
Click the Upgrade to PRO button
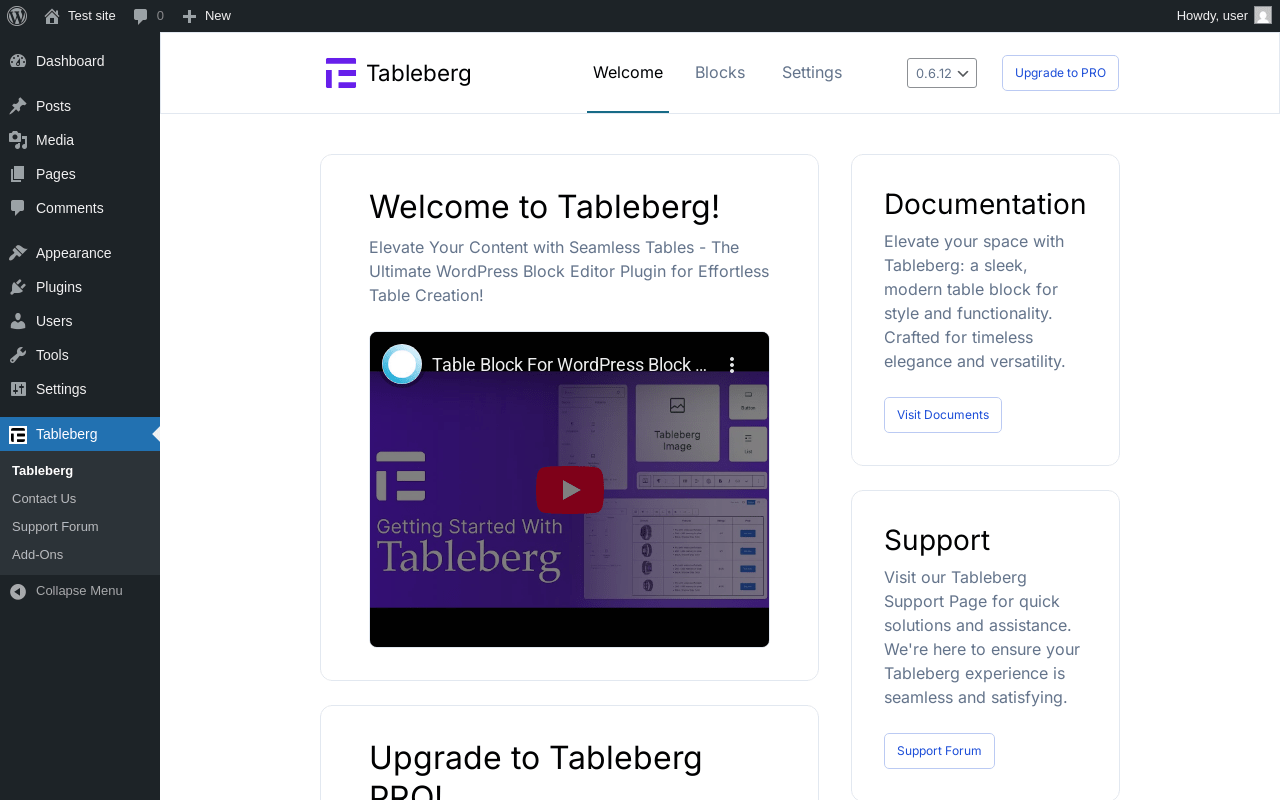point(1060,73)
